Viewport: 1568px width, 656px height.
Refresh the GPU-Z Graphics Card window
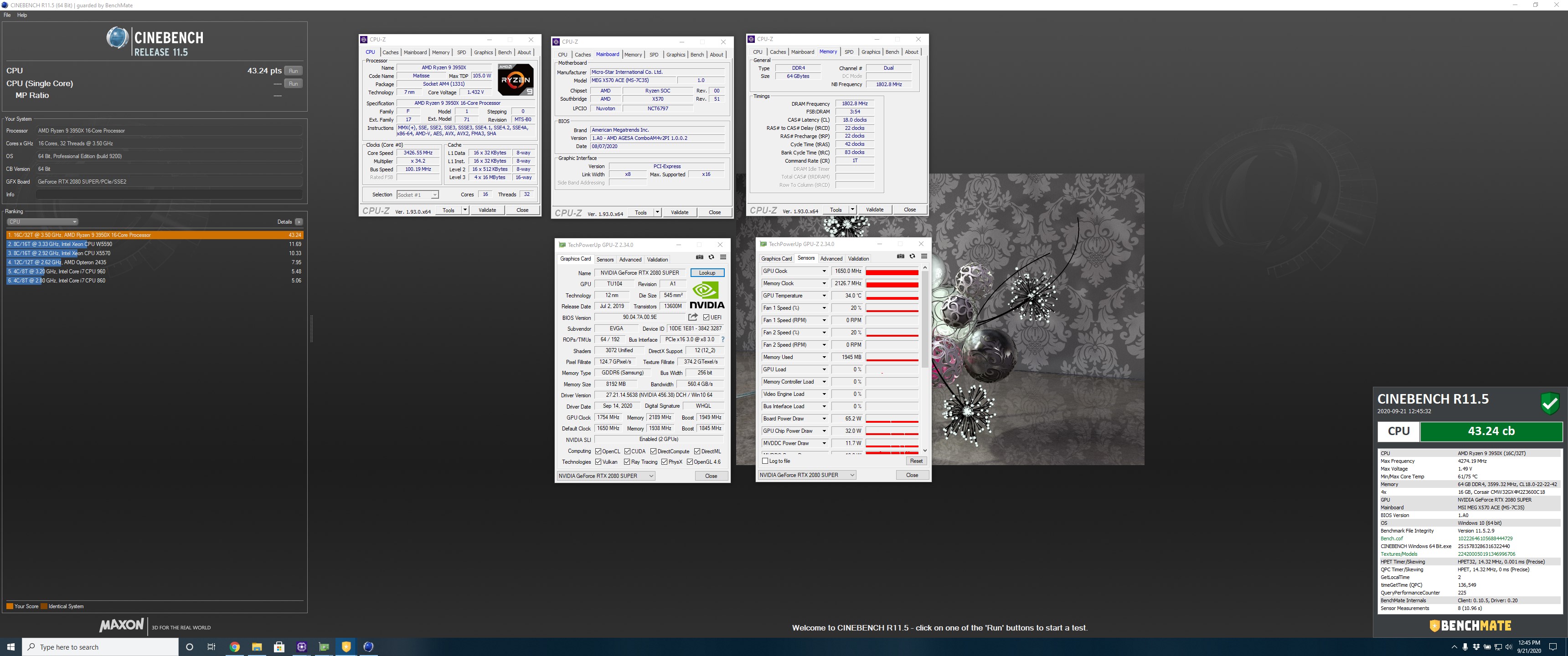pos(711,257)
